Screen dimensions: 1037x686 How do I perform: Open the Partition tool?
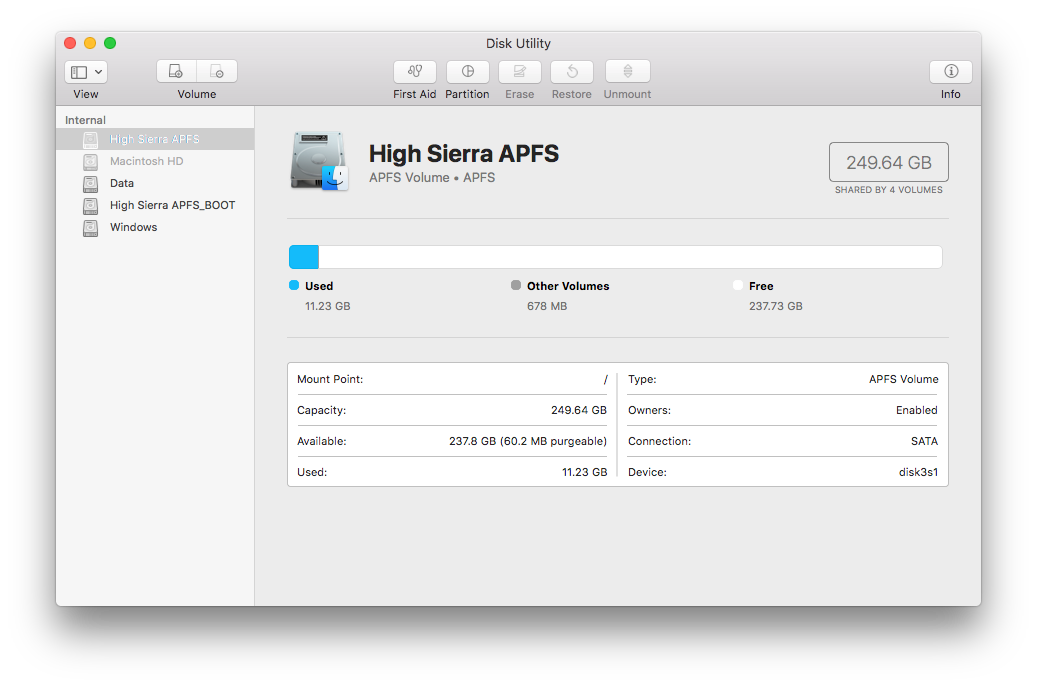[468, 71]
